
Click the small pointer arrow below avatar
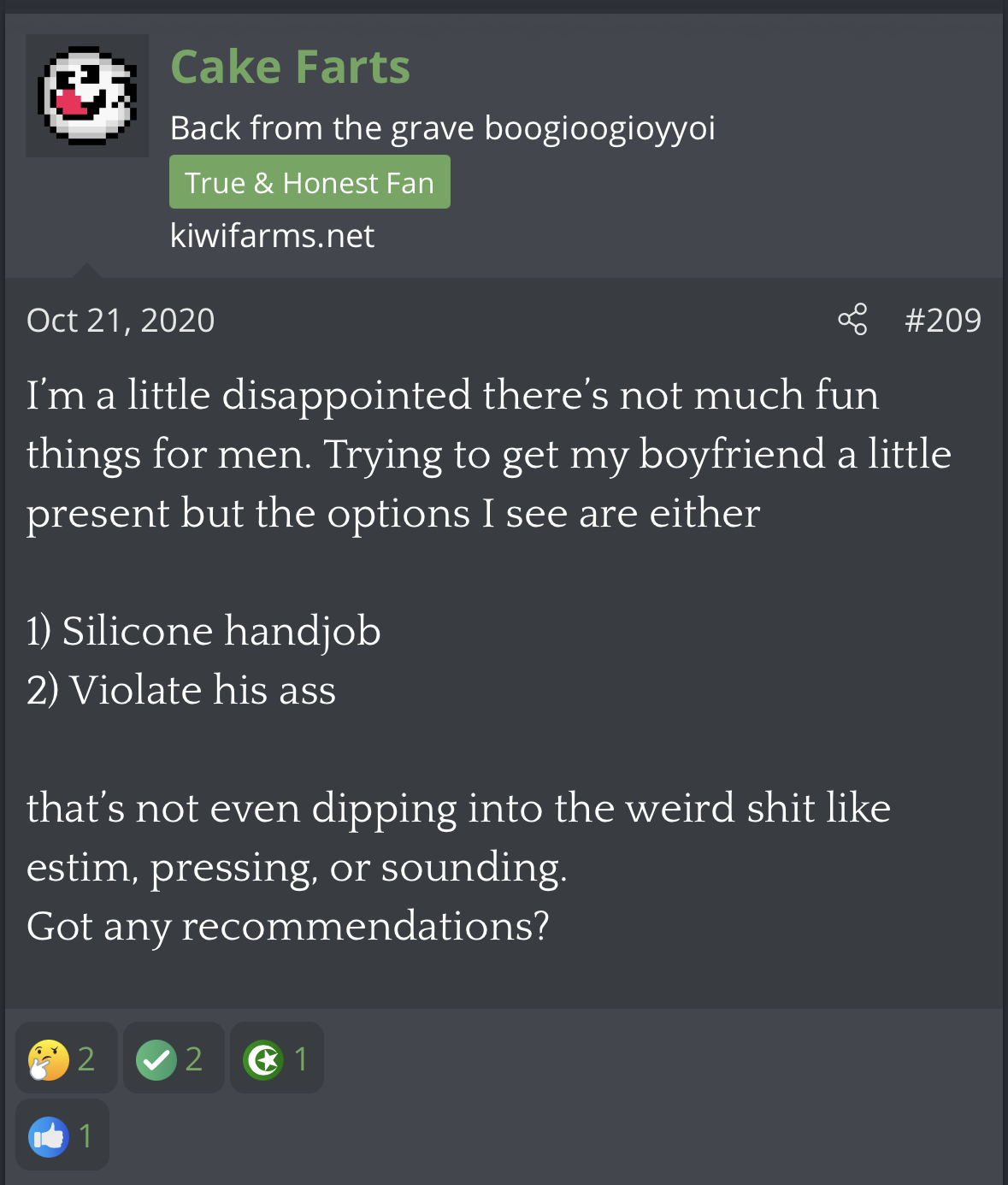click(85, 271)
